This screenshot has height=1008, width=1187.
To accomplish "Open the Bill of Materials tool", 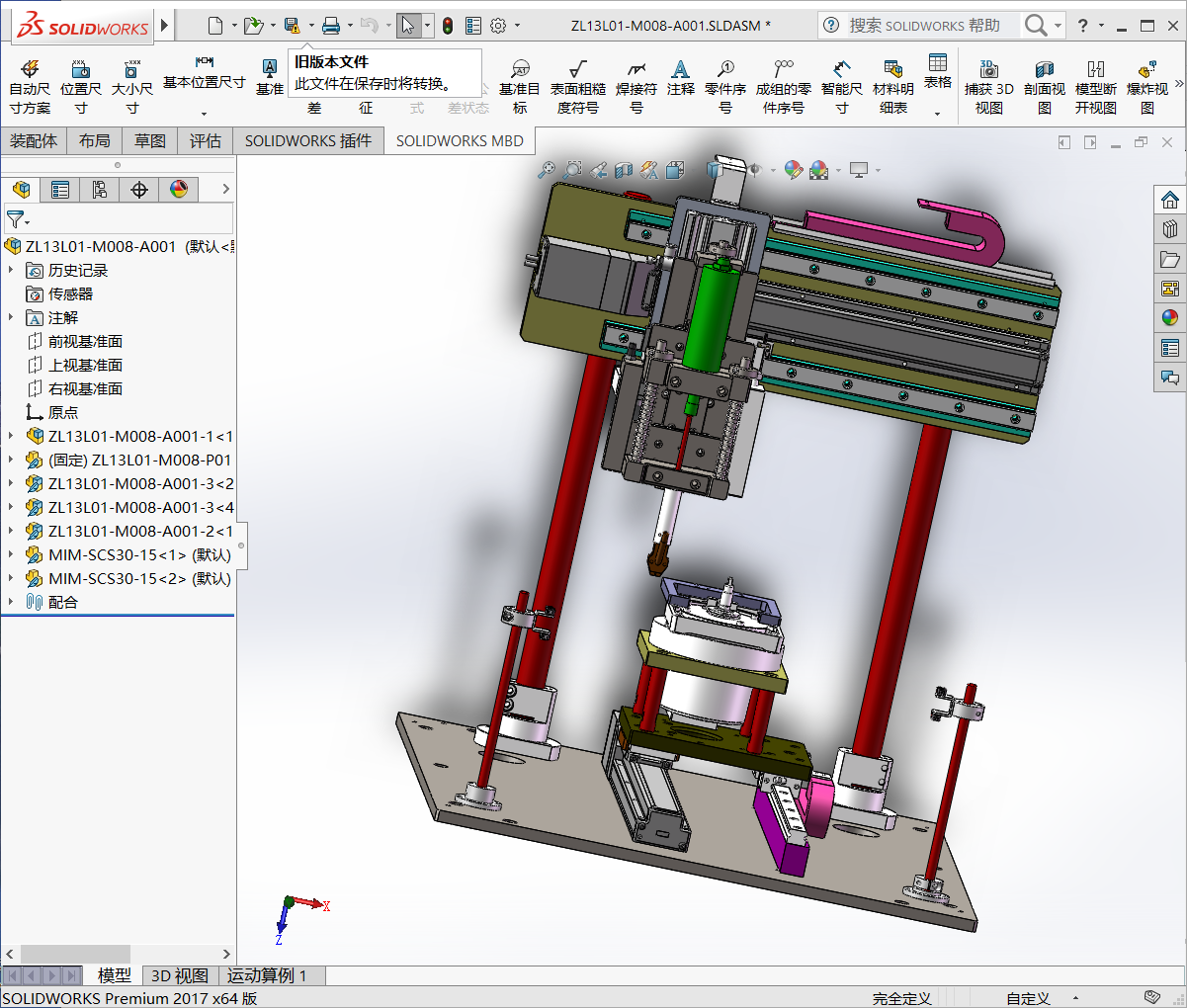I will 893,87.
